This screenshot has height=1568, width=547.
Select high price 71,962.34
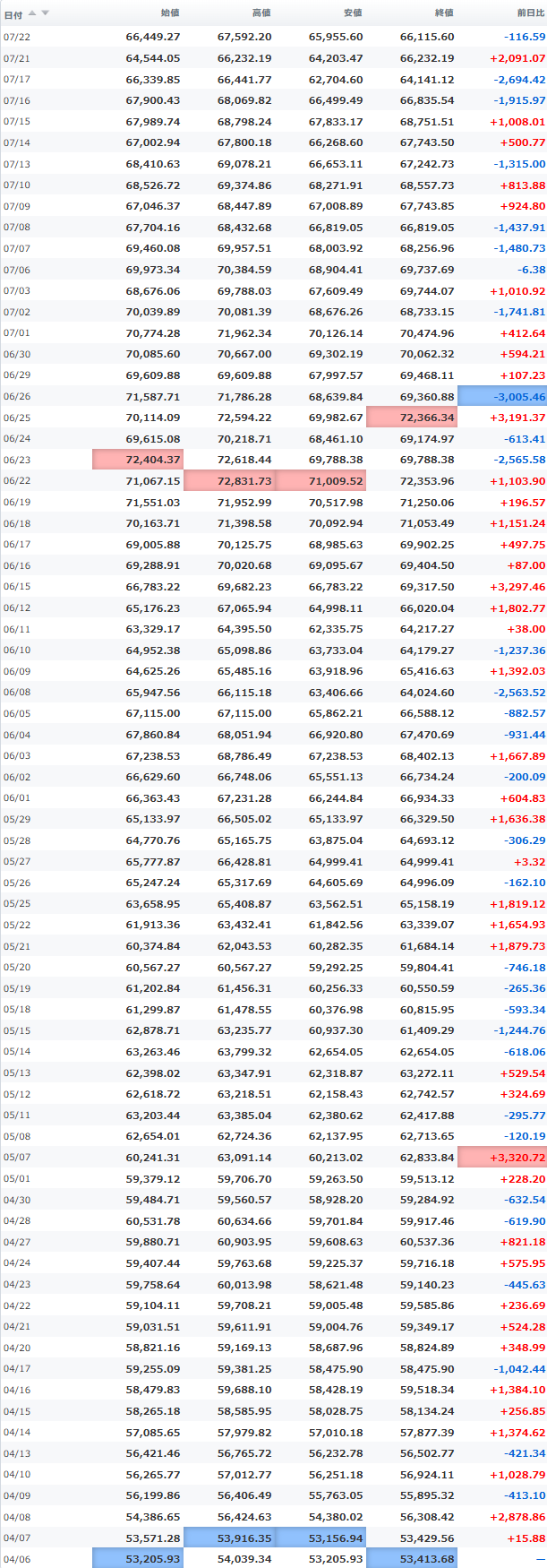[x=244, y=333]
